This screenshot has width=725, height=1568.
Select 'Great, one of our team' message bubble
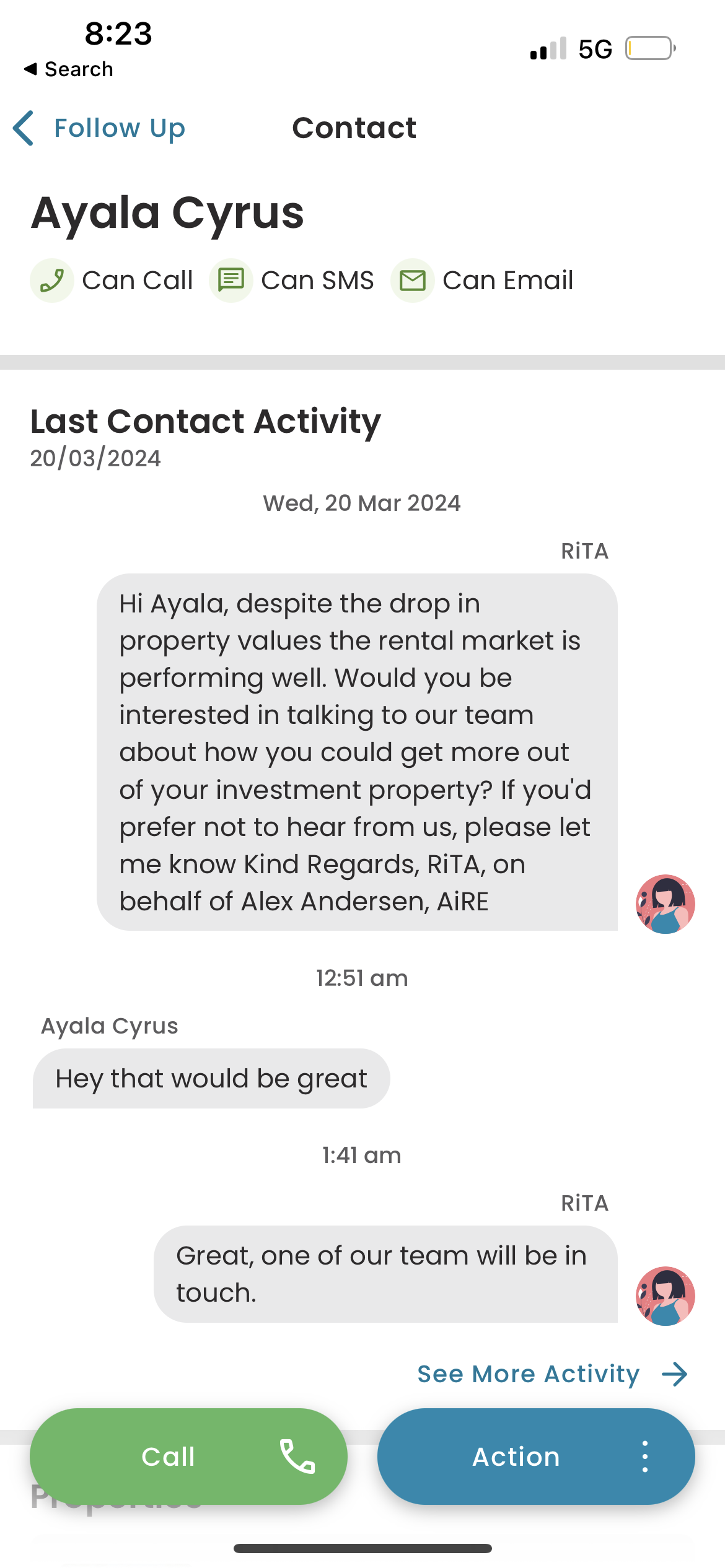385,1274
